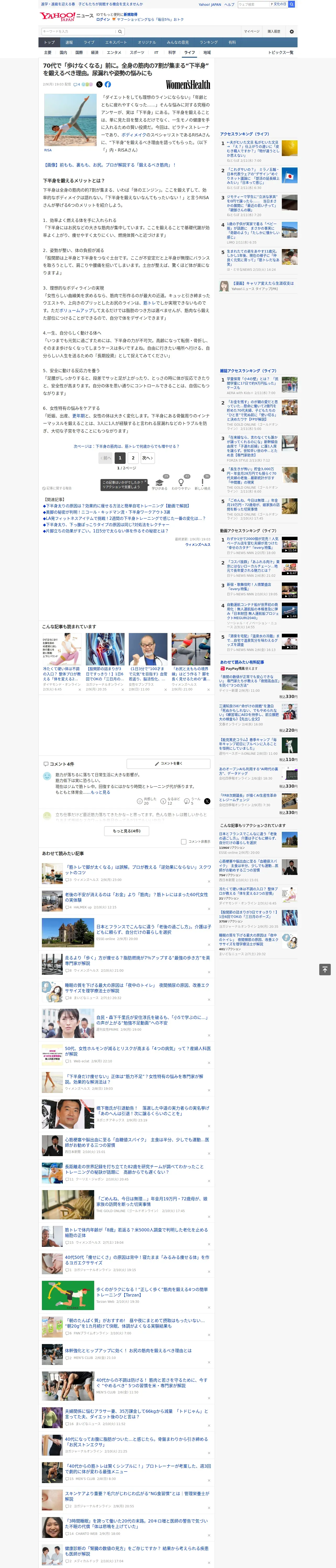
Task: Open スキンケアより重要？ article
Action: (x=137, y=1496)
